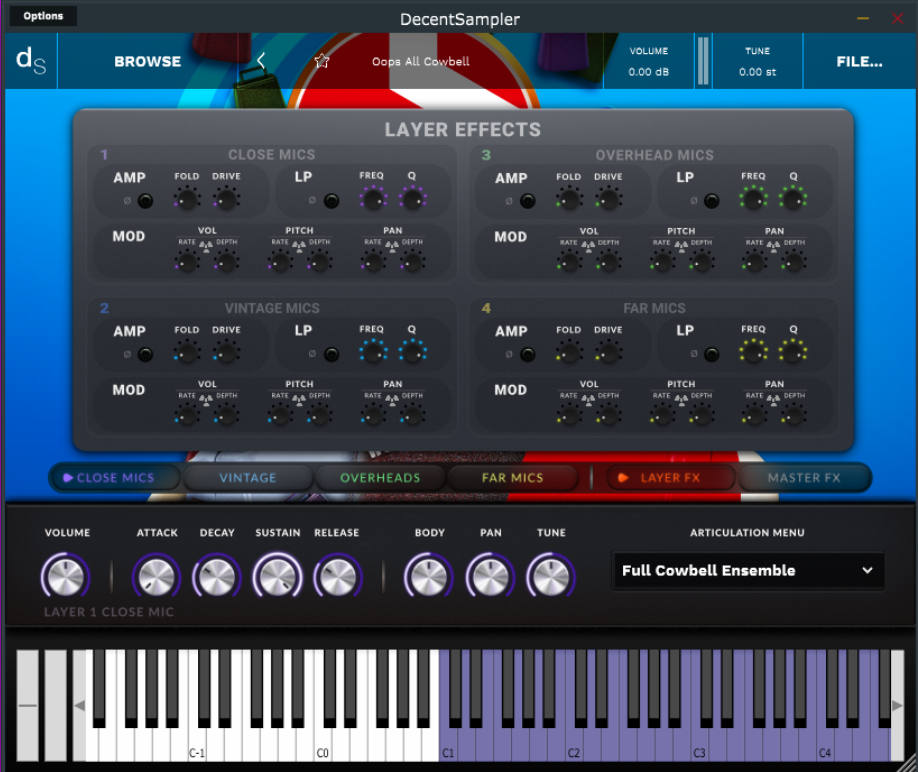The image size is (918, 772).
Task: Click the keyboard left scroll arrow
Action: (x=80, y=703)
